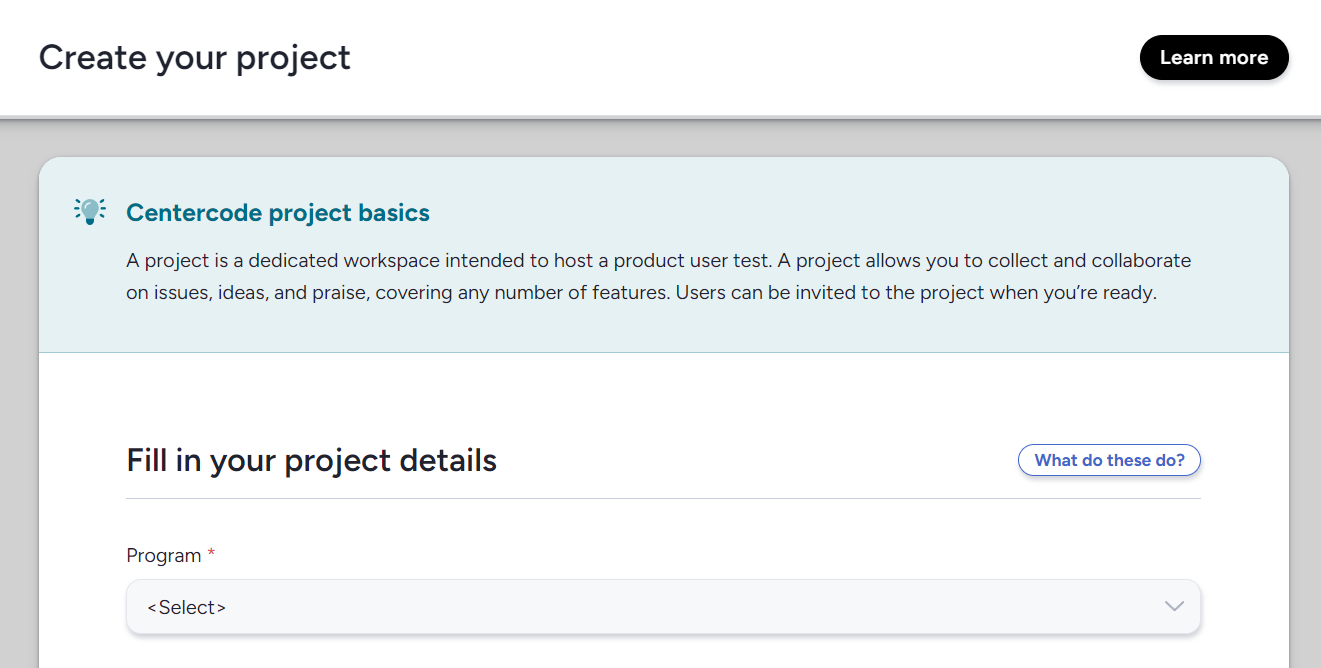This screenshot has width=1321, height=668.
Task: Click the Program field label
Action: coord(163,555)
